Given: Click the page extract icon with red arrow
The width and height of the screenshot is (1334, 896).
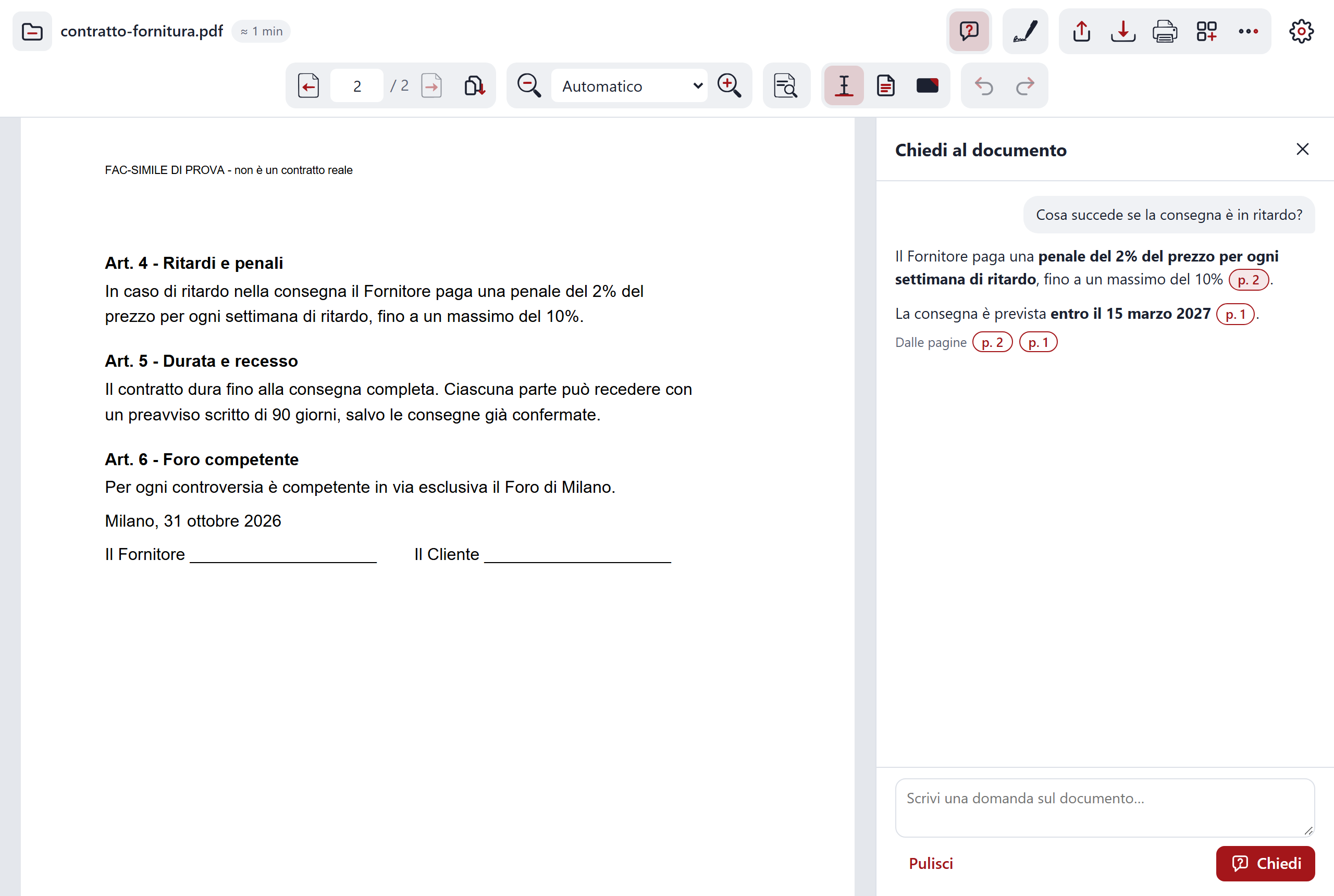Looking at the screenshot, I should [x=474, y=86].
